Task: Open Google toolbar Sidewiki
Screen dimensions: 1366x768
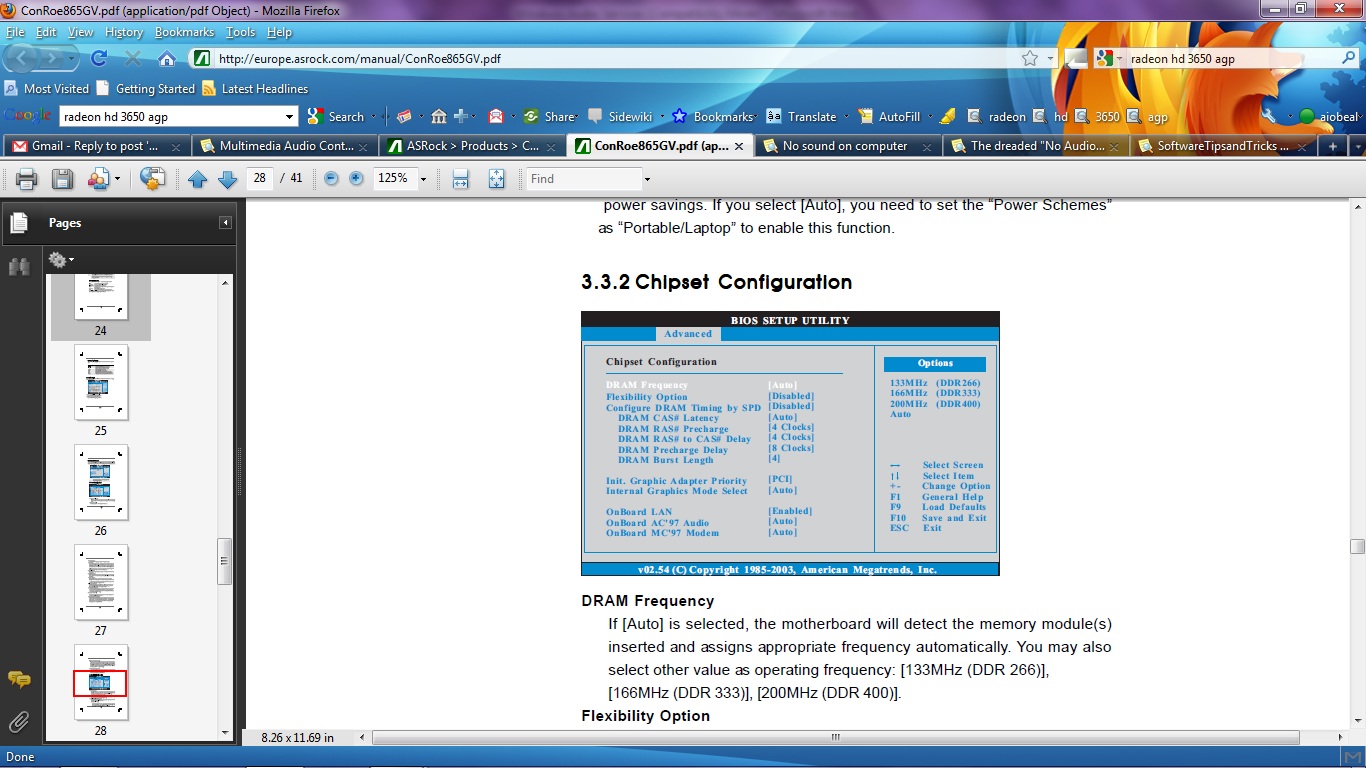Action: click(619, 117)
